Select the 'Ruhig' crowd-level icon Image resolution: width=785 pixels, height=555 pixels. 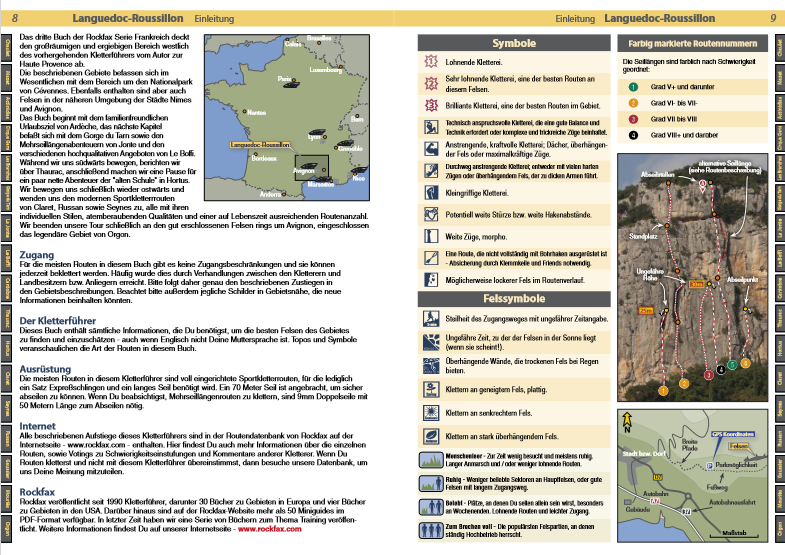coord(431,483)
